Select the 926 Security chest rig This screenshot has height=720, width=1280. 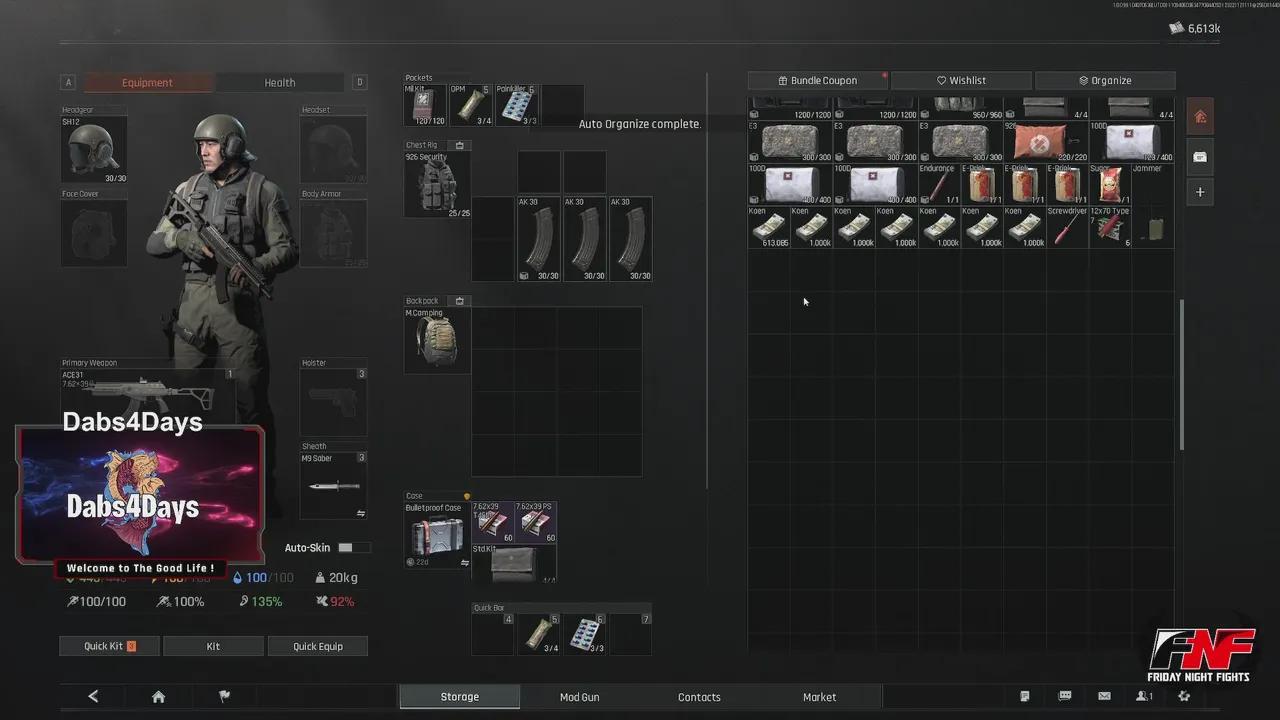click(x=437, y=185)
